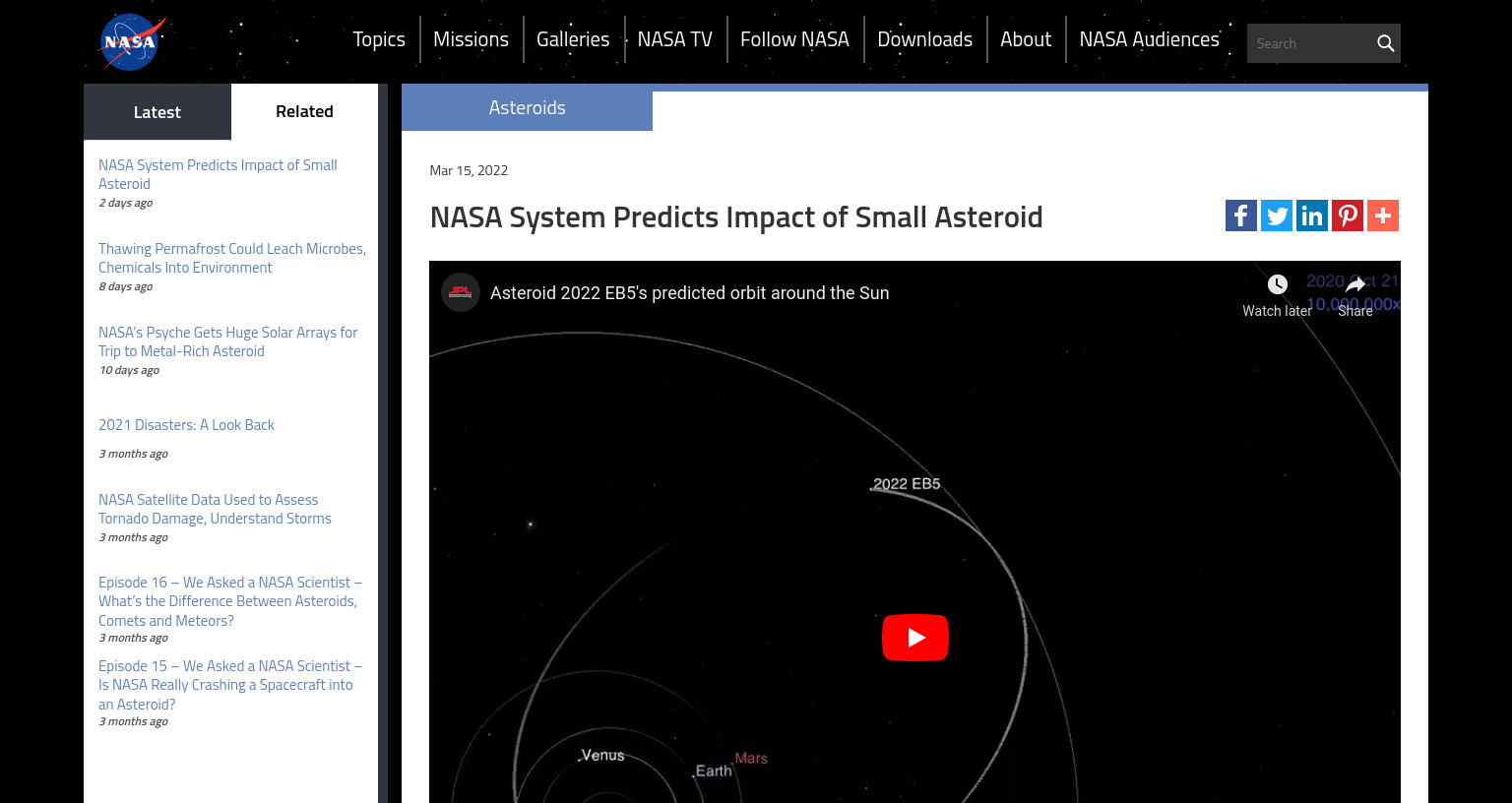Click the video Share arrow icon
This screenshot has width=1512, height=803.
pos(1355,284)
